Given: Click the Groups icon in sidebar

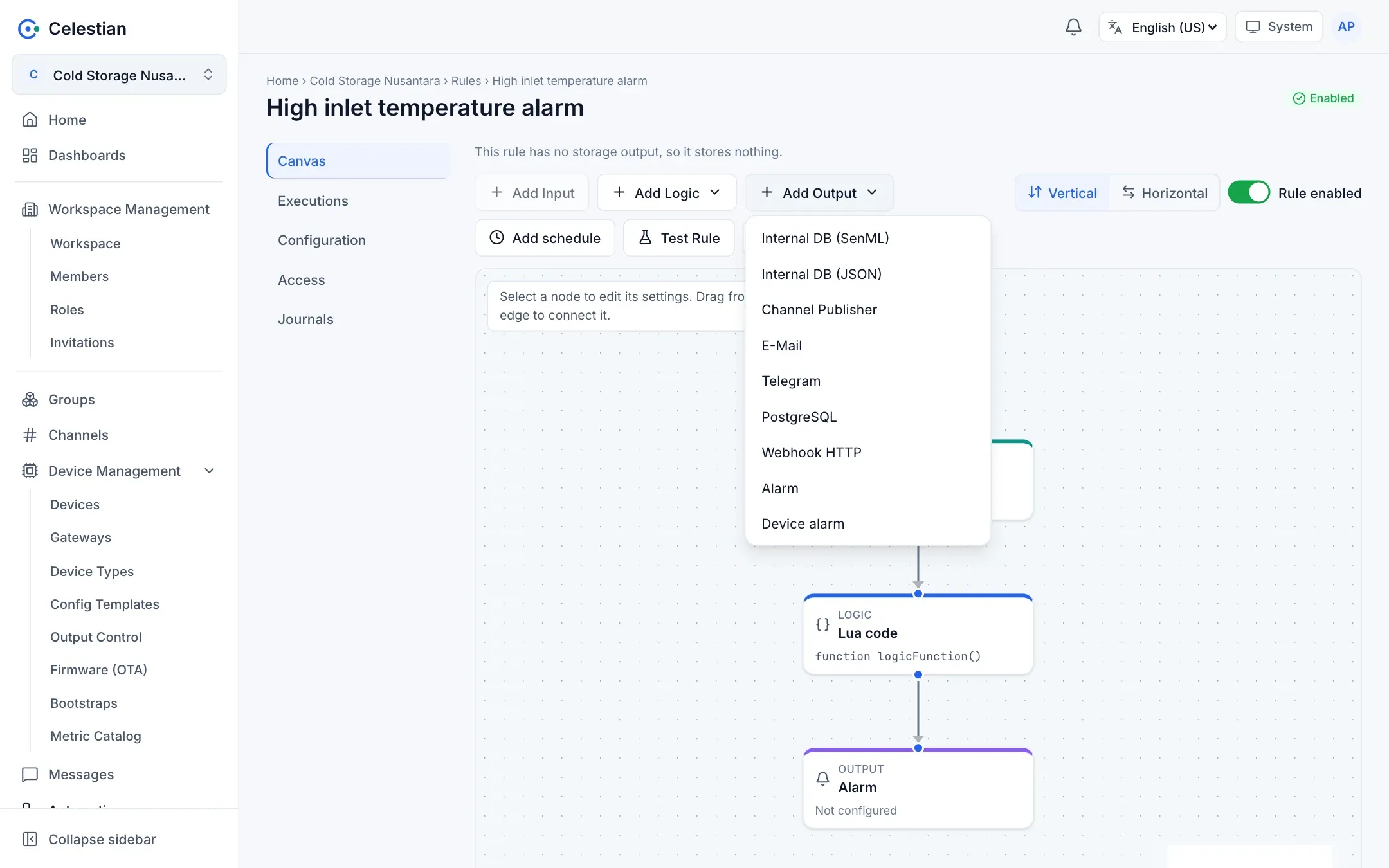Looking at the screenshot, I should click(x=30, y=399).
